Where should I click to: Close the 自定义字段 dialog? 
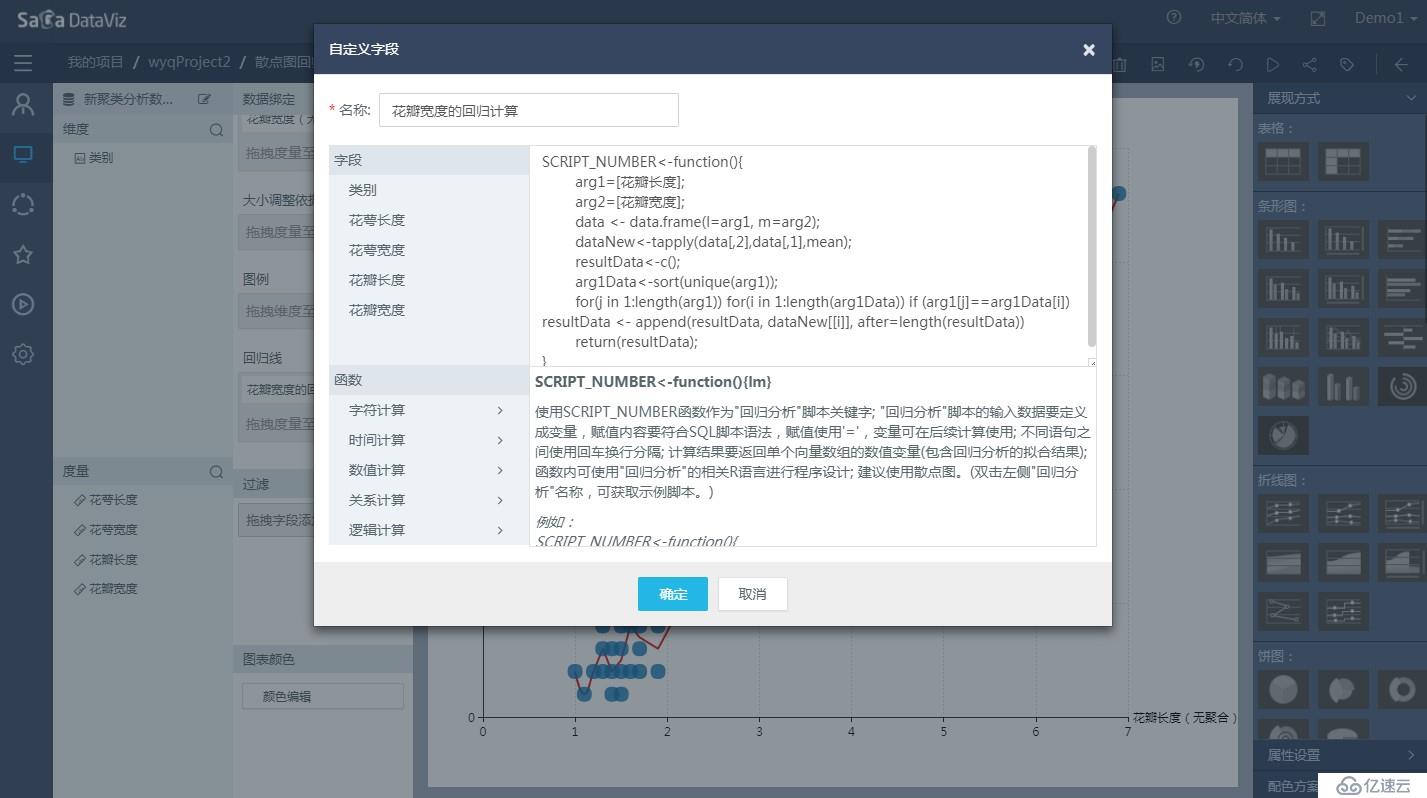1089,50
